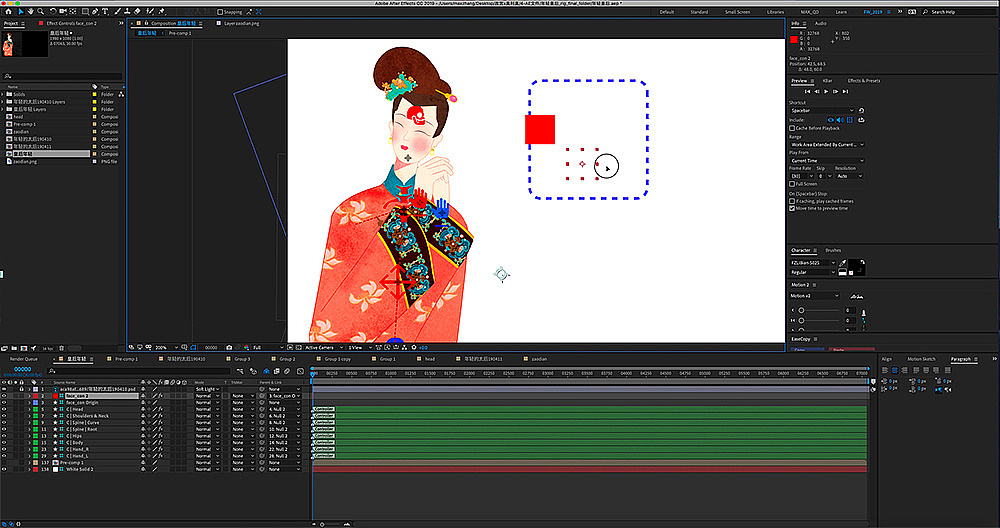
Task: Click red info color swatch in Info panel
Action: tap(793, 40)
